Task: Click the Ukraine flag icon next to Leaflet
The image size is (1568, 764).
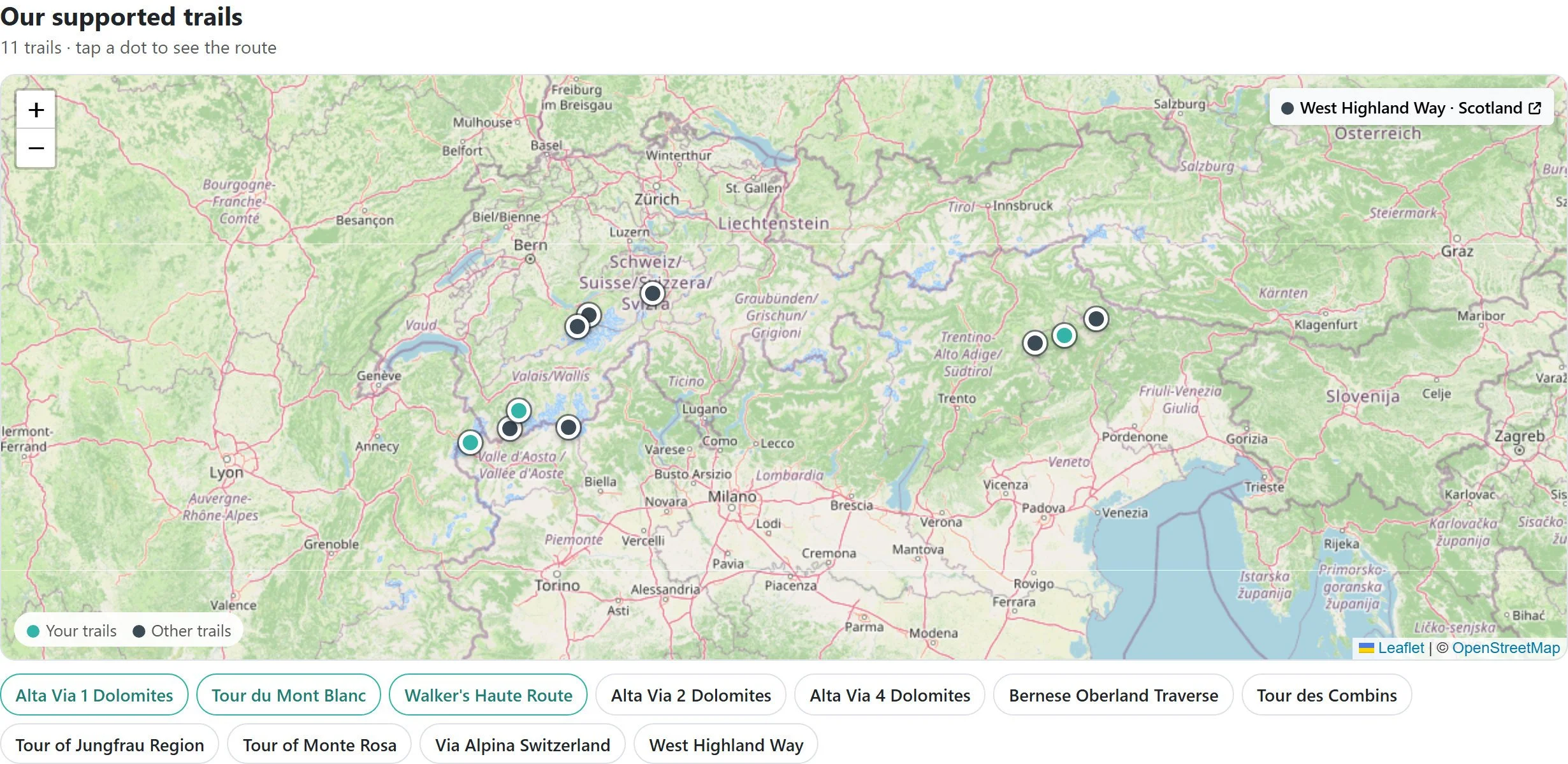Action: (x=1366, y=648)
